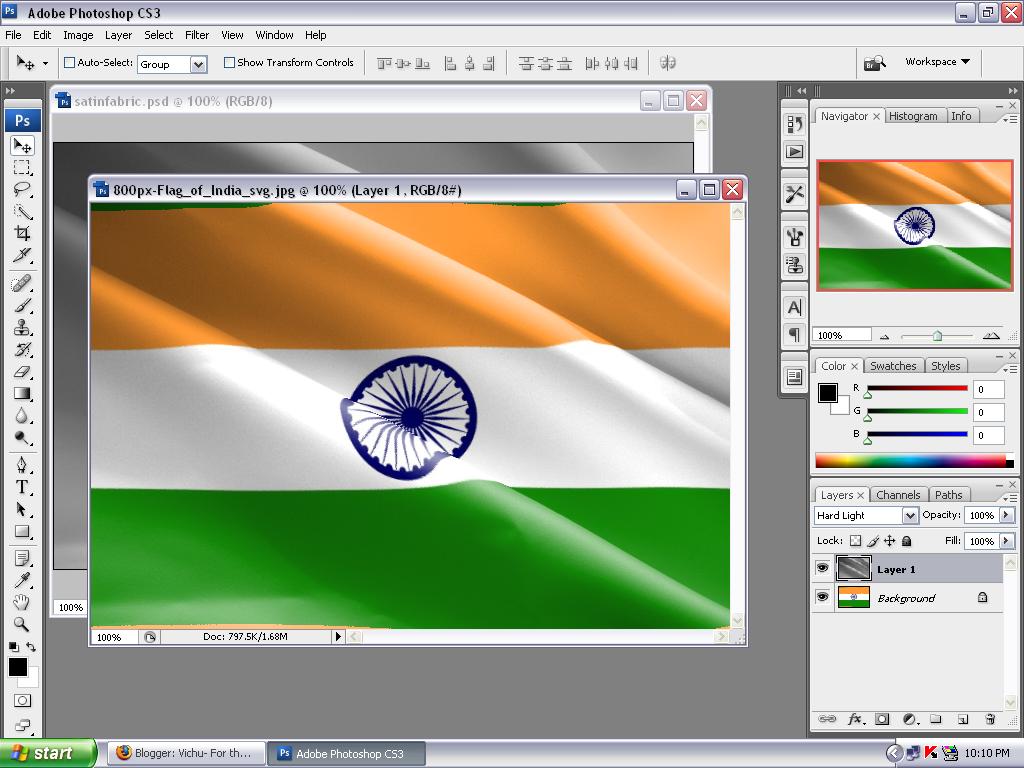Viewport: 1024px width, 768px height.
Task: Open the Hard Light blend mode dropdown
Action: click(910, 515)
